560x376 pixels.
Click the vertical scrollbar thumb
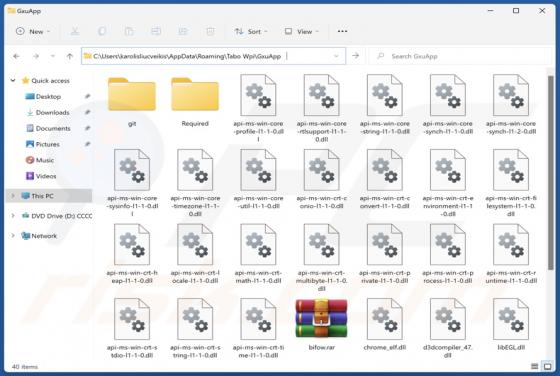point(551,172)
